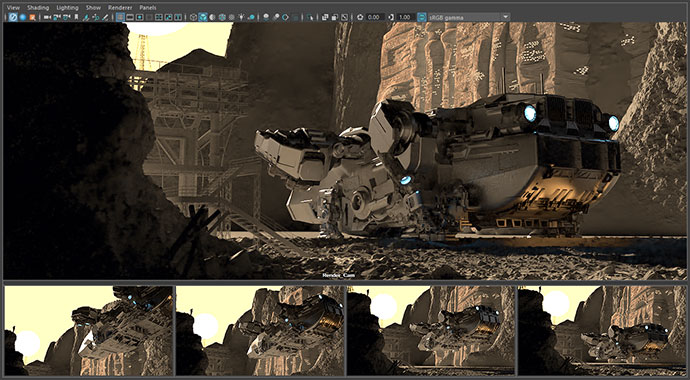Click the bookmarks icon in toolbar
This screenshot has height=380, width=690.
point(76,17)
